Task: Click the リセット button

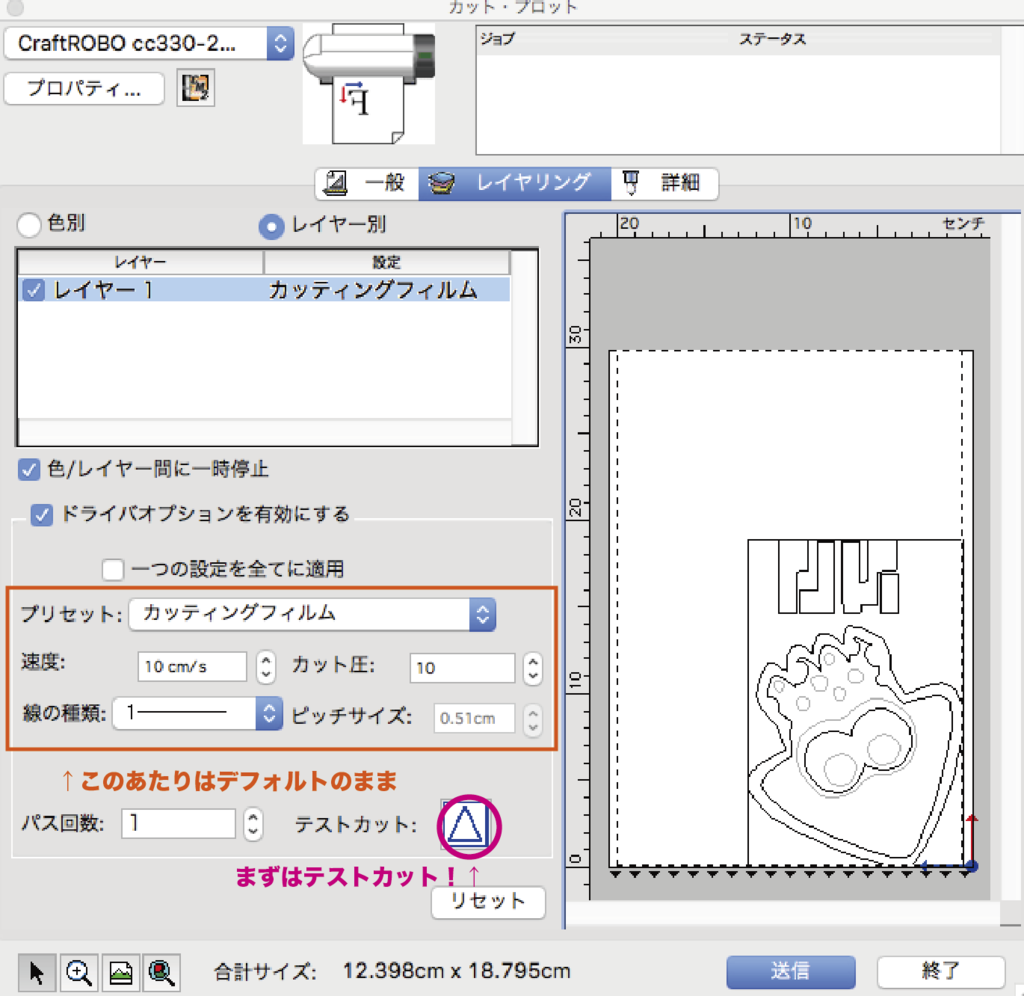Action: (488, 902)
